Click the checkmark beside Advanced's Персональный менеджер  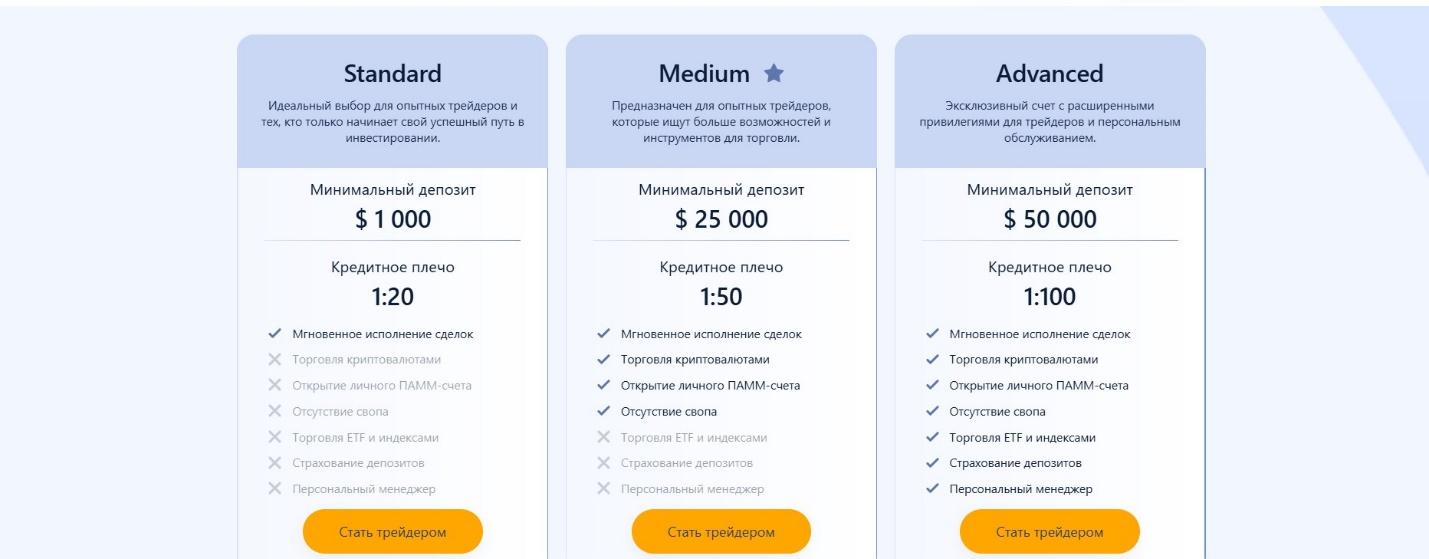click(x=932, y=489)
